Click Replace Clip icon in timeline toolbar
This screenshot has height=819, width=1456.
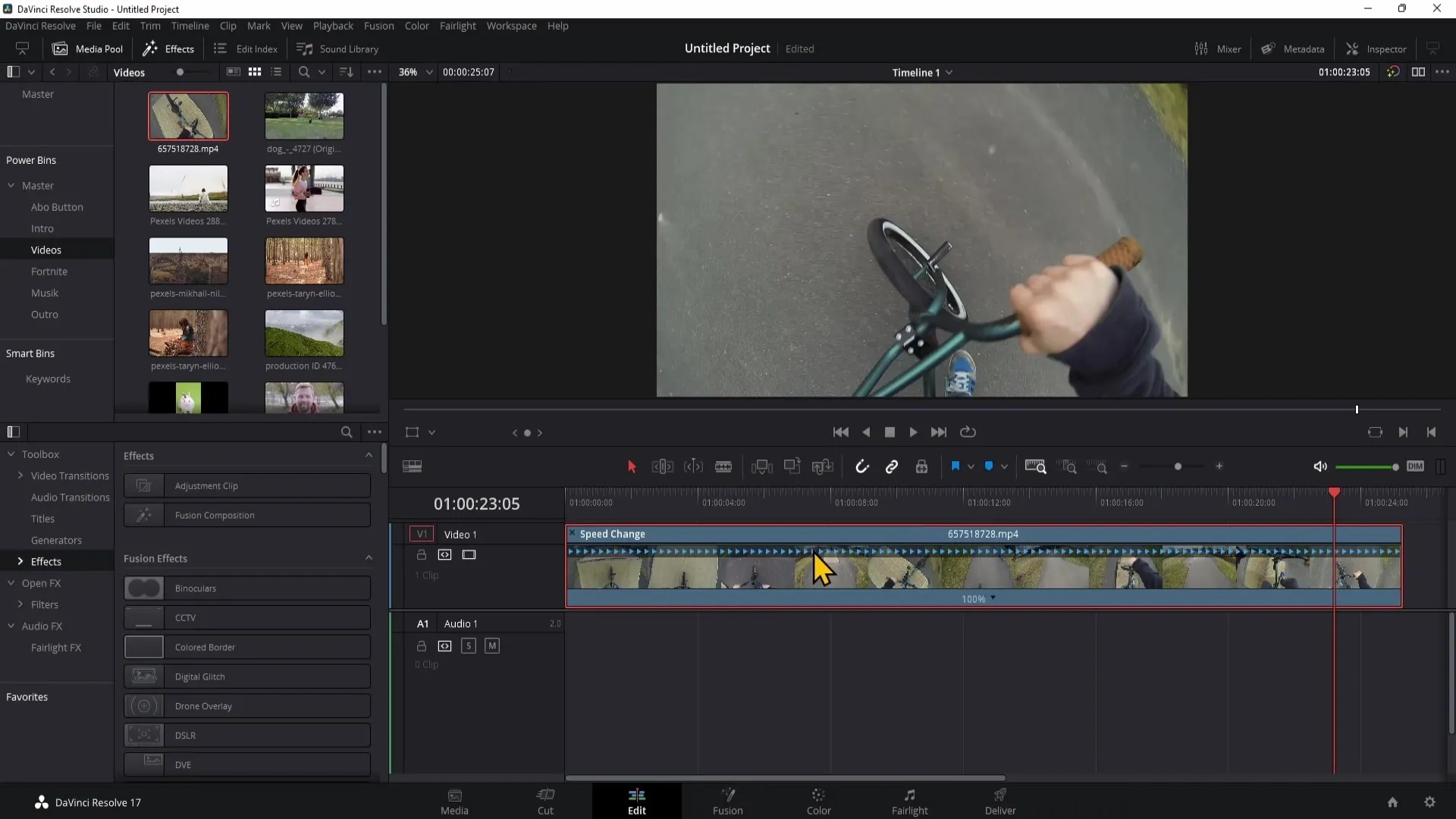[822, 467]
